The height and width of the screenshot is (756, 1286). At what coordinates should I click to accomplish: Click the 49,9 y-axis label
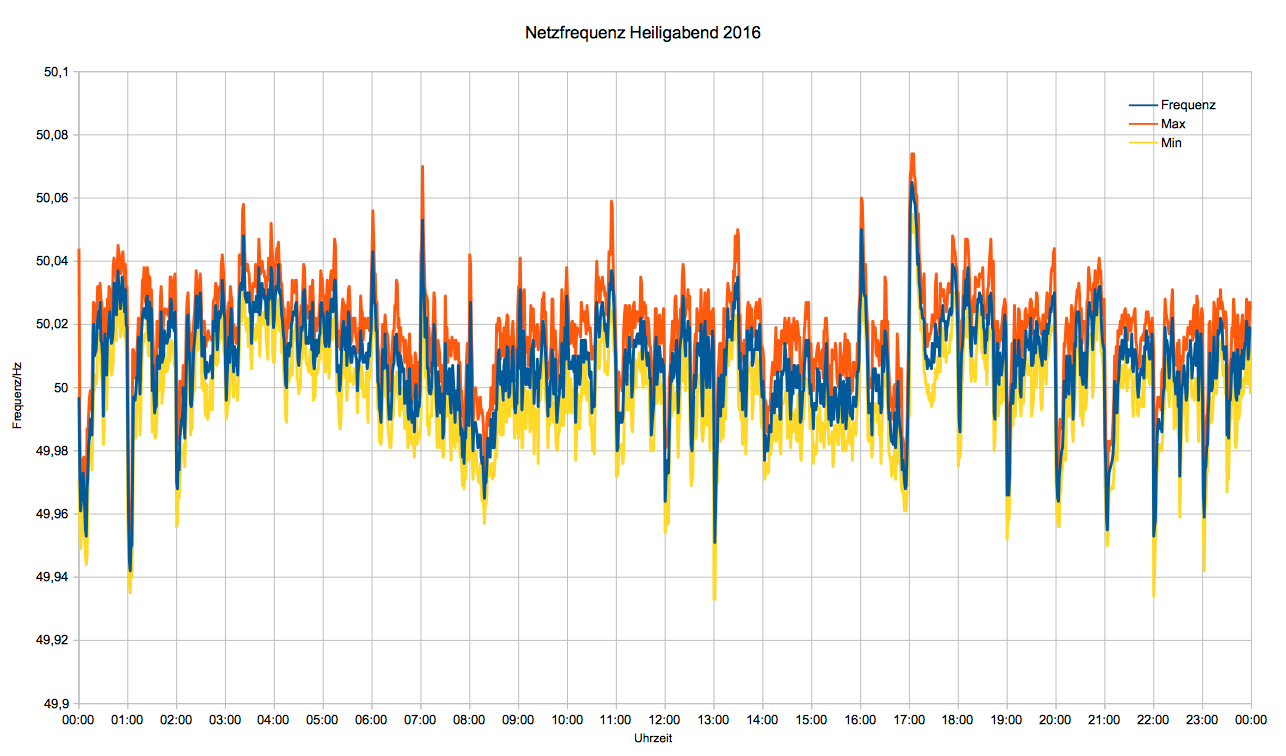coord(58,704)
